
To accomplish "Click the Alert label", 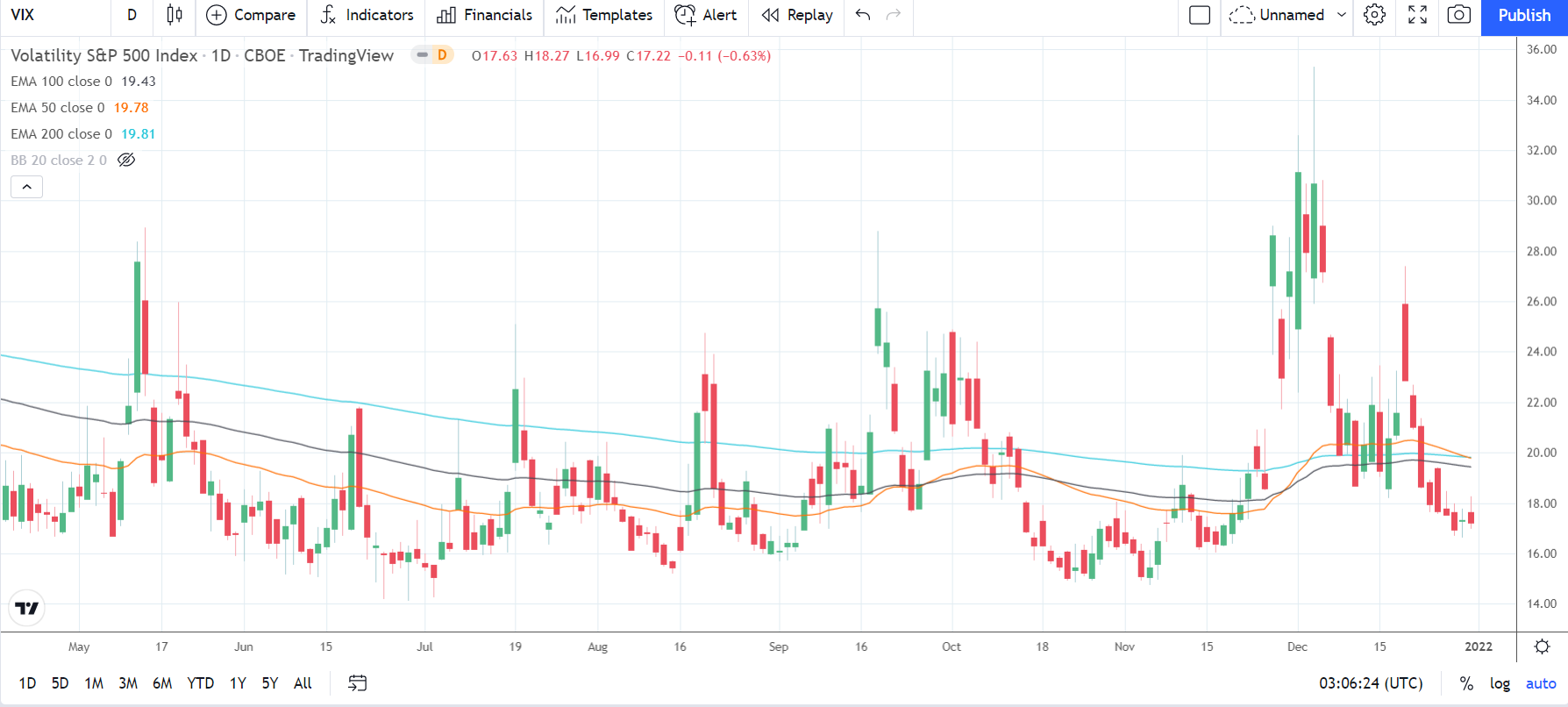I will (720, 15).
